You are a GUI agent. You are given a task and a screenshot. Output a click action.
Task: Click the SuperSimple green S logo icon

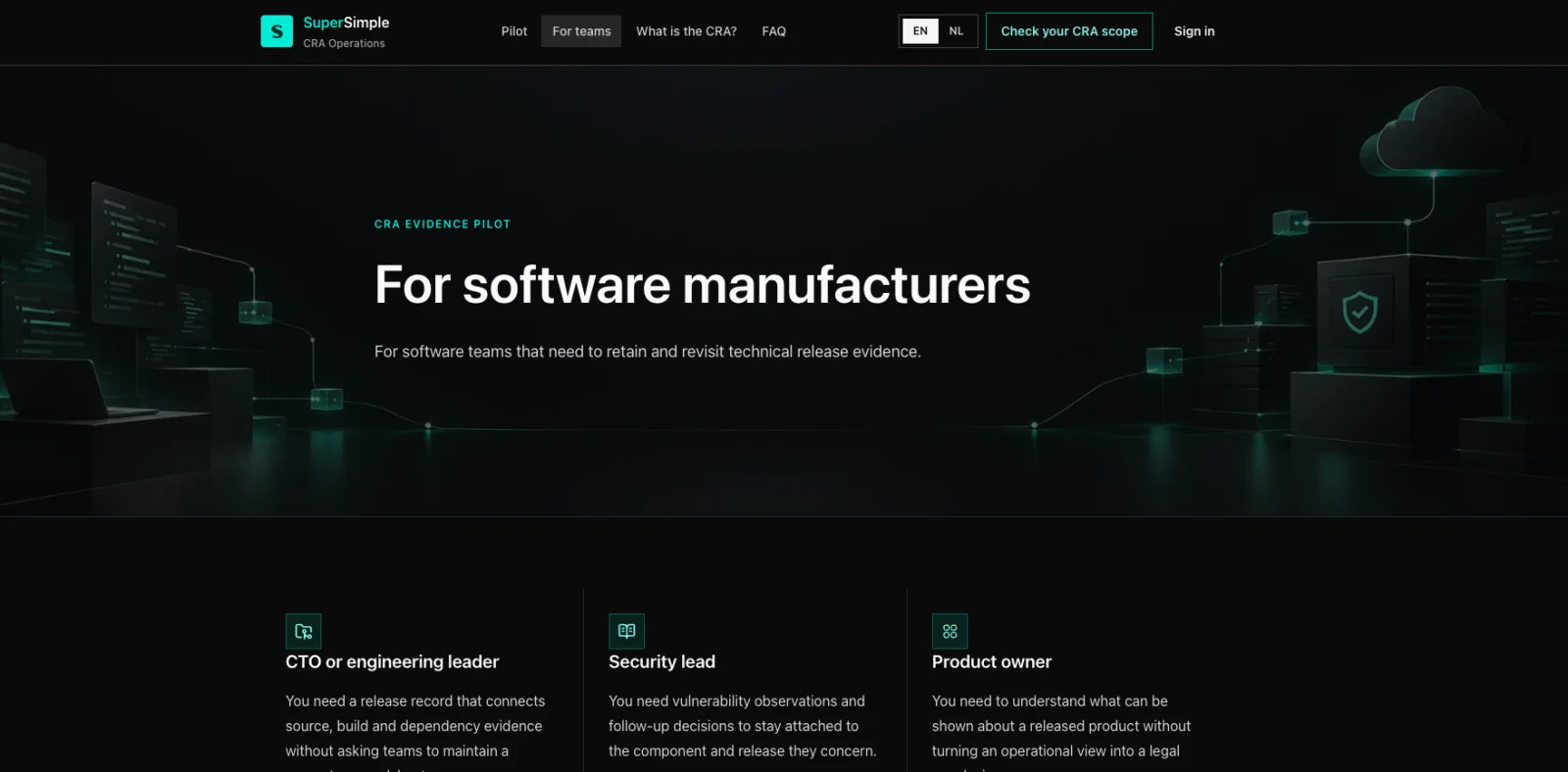(276, 31)
